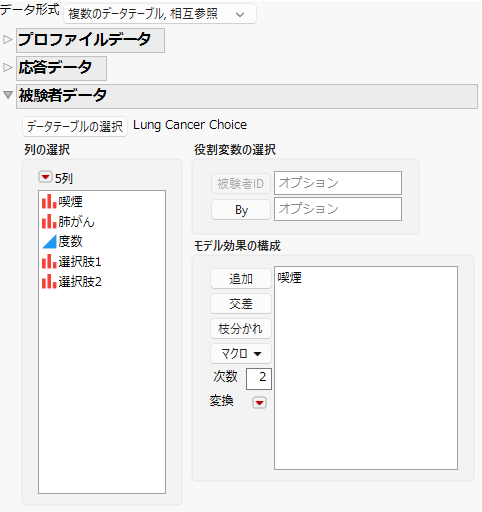Click the 被験者データ header title
This screenshot has width=482, height=512.
(63, 95)
